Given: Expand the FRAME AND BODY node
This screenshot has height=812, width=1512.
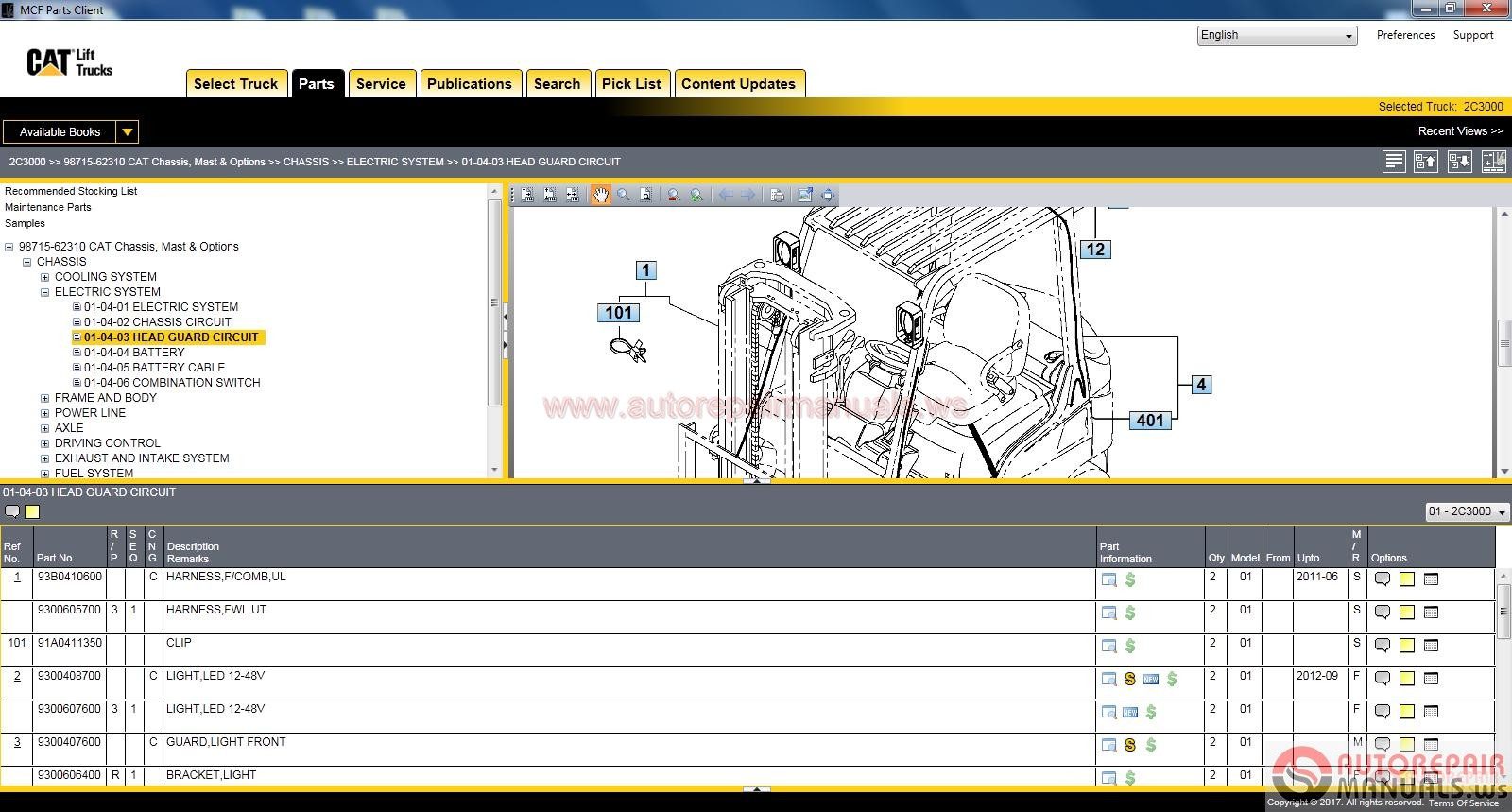Looking at the screenshot, I should (x=44, y=398).
